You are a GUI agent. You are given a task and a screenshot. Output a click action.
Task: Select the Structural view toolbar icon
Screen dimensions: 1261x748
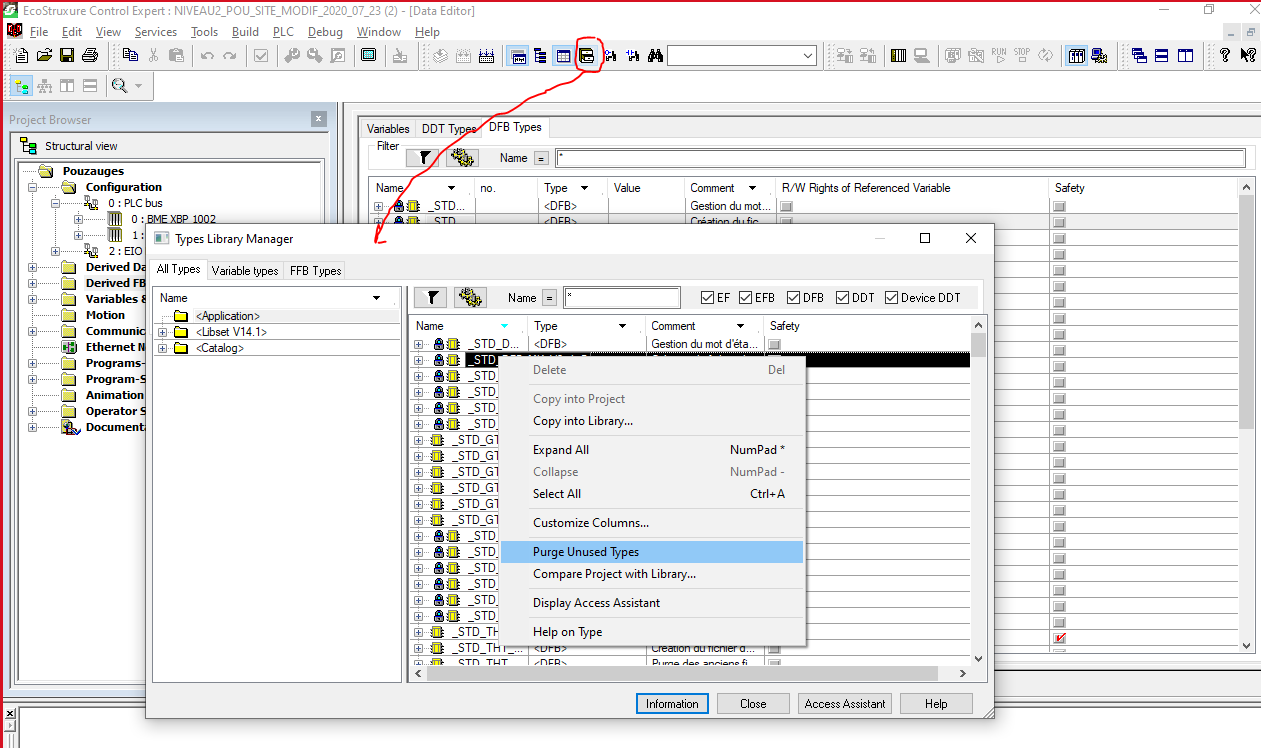tap(21, 86)
